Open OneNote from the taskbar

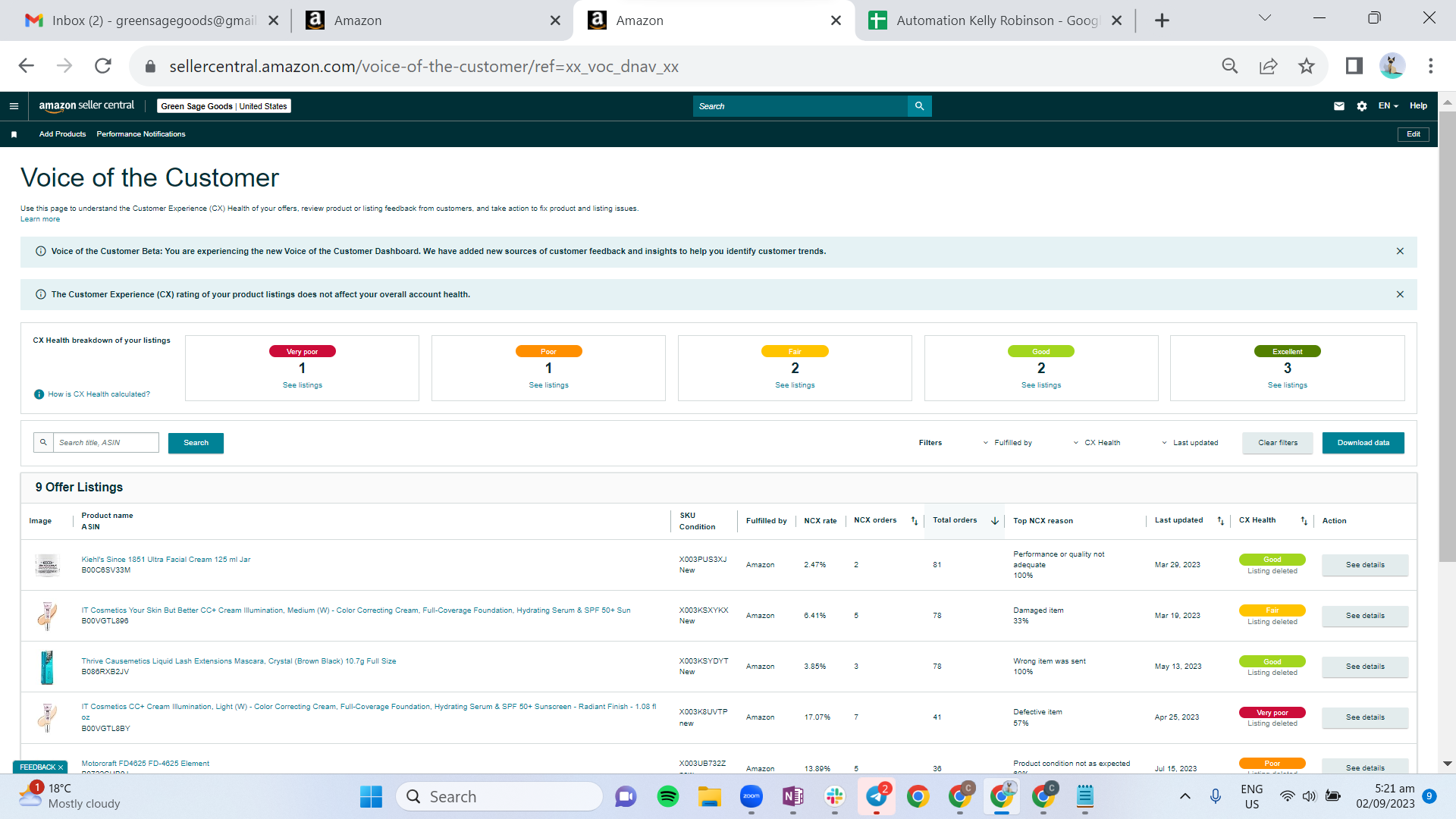pyautogui.click(x=792, y=796)
